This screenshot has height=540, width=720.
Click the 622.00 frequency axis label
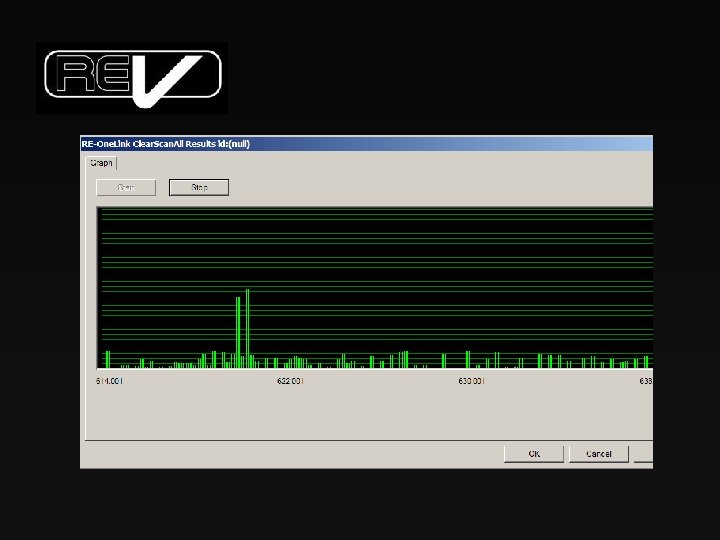(290, 381)
